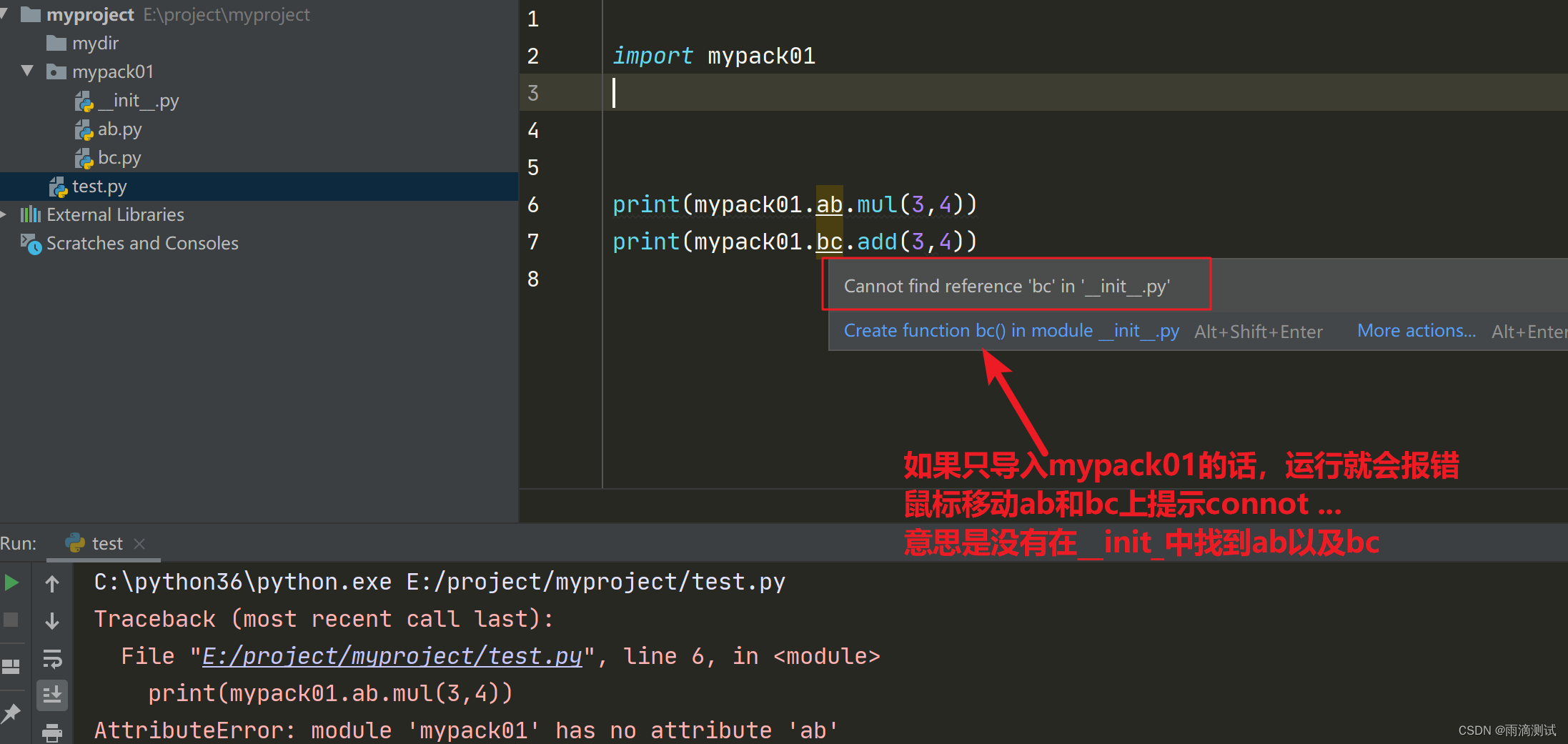Expand the External Libraries node arrow

4,214
